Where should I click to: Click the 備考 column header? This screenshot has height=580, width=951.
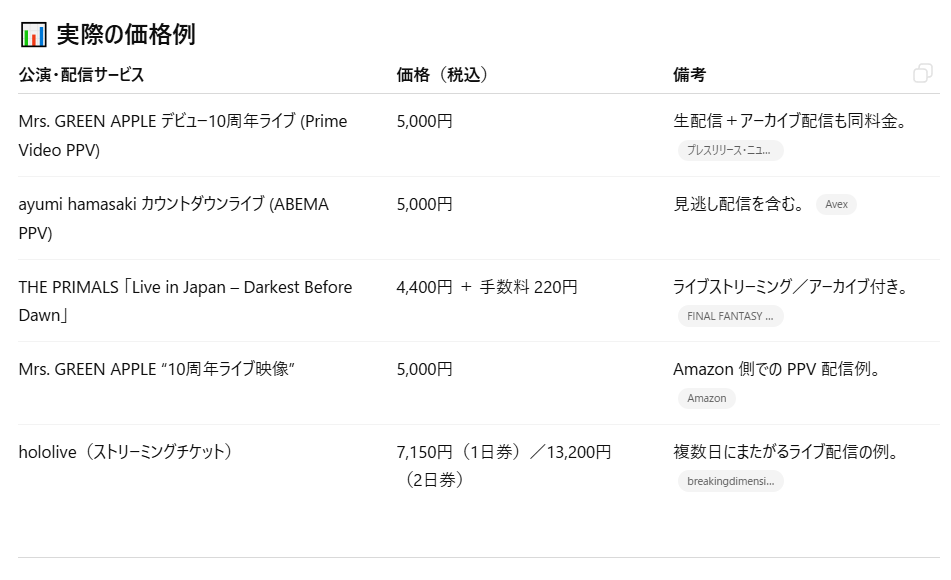coord(689,75)
